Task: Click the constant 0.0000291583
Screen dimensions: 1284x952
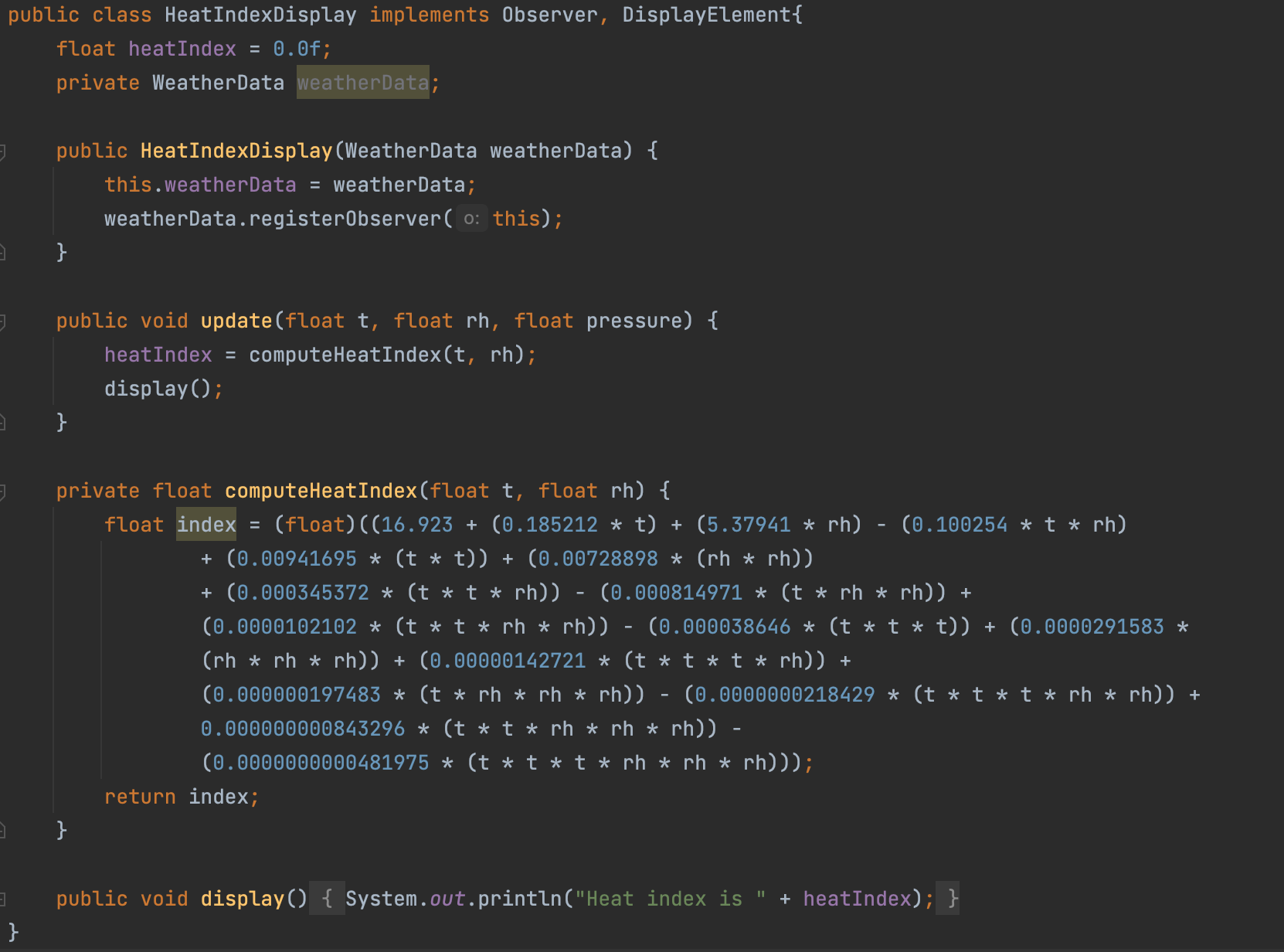Action: (1092, 627)
